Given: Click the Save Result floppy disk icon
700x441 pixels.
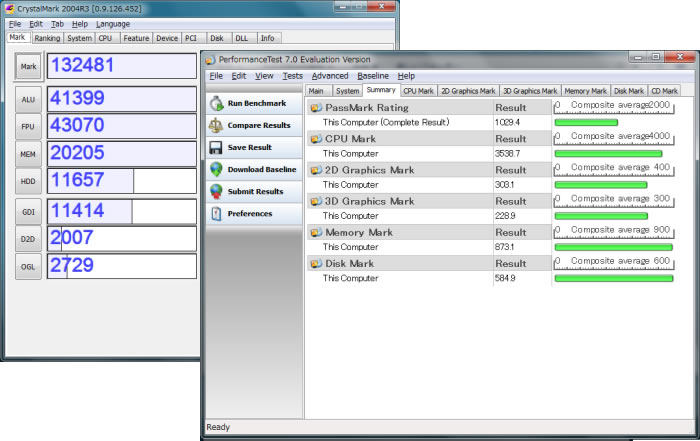Looking at the screenshot, I should (216, 147).
